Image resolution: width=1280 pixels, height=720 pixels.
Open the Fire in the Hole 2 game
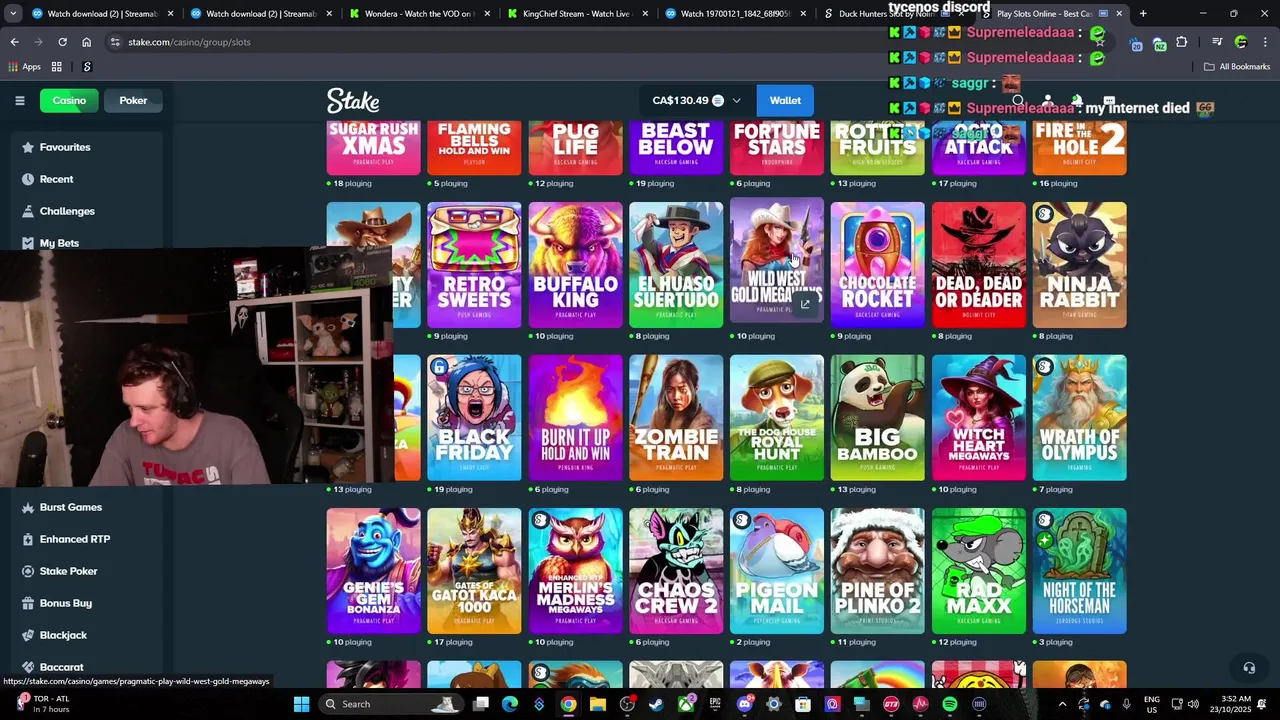click(1080, 148)
